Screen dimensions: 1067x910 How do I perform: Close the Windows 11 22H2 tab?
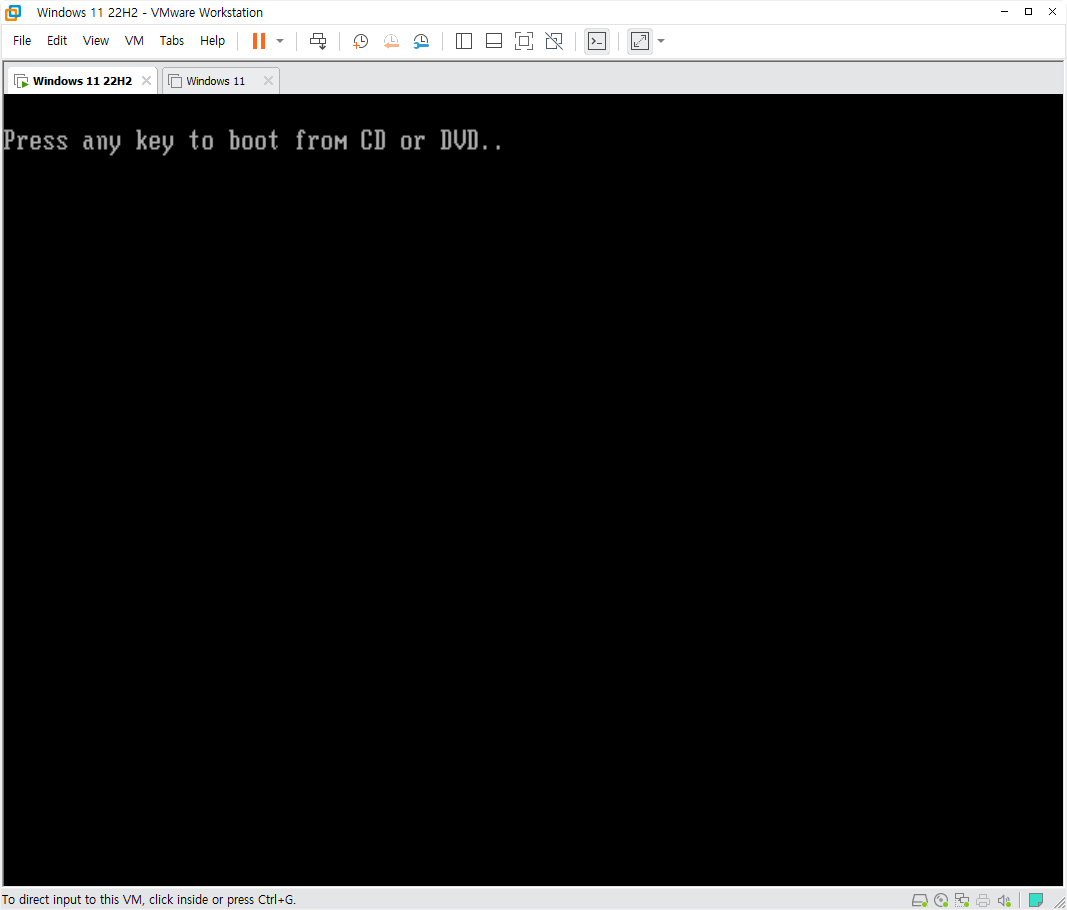pyautogui.click(x=146, y=80)
